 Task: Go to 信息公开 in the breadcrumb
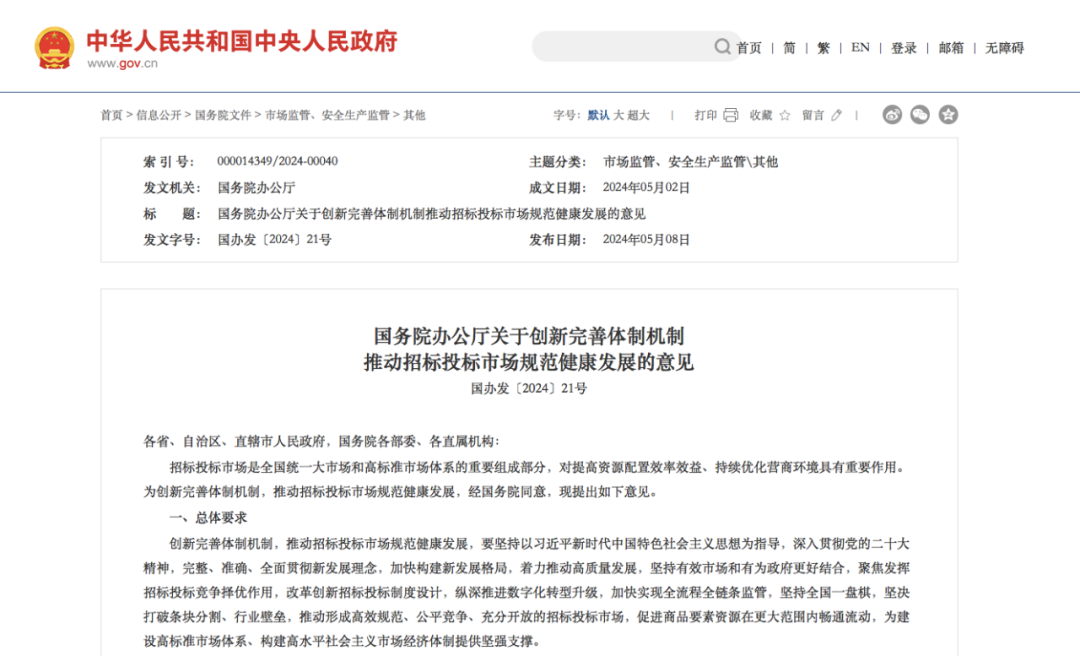[159, 115]
